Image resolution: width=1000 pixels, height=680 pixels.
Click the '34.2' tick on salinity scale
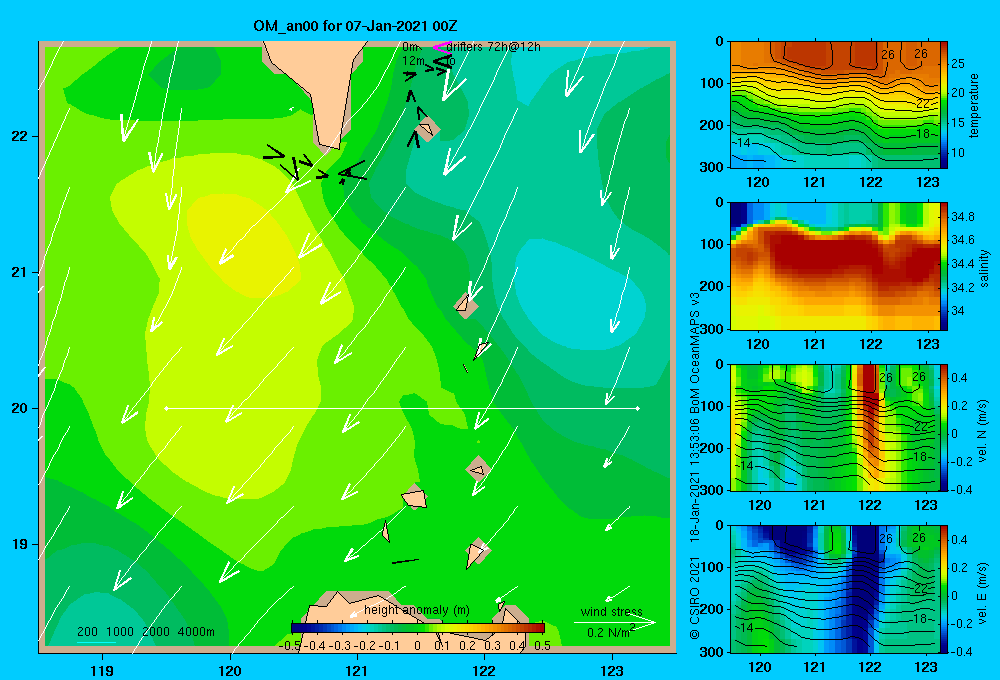962,288
